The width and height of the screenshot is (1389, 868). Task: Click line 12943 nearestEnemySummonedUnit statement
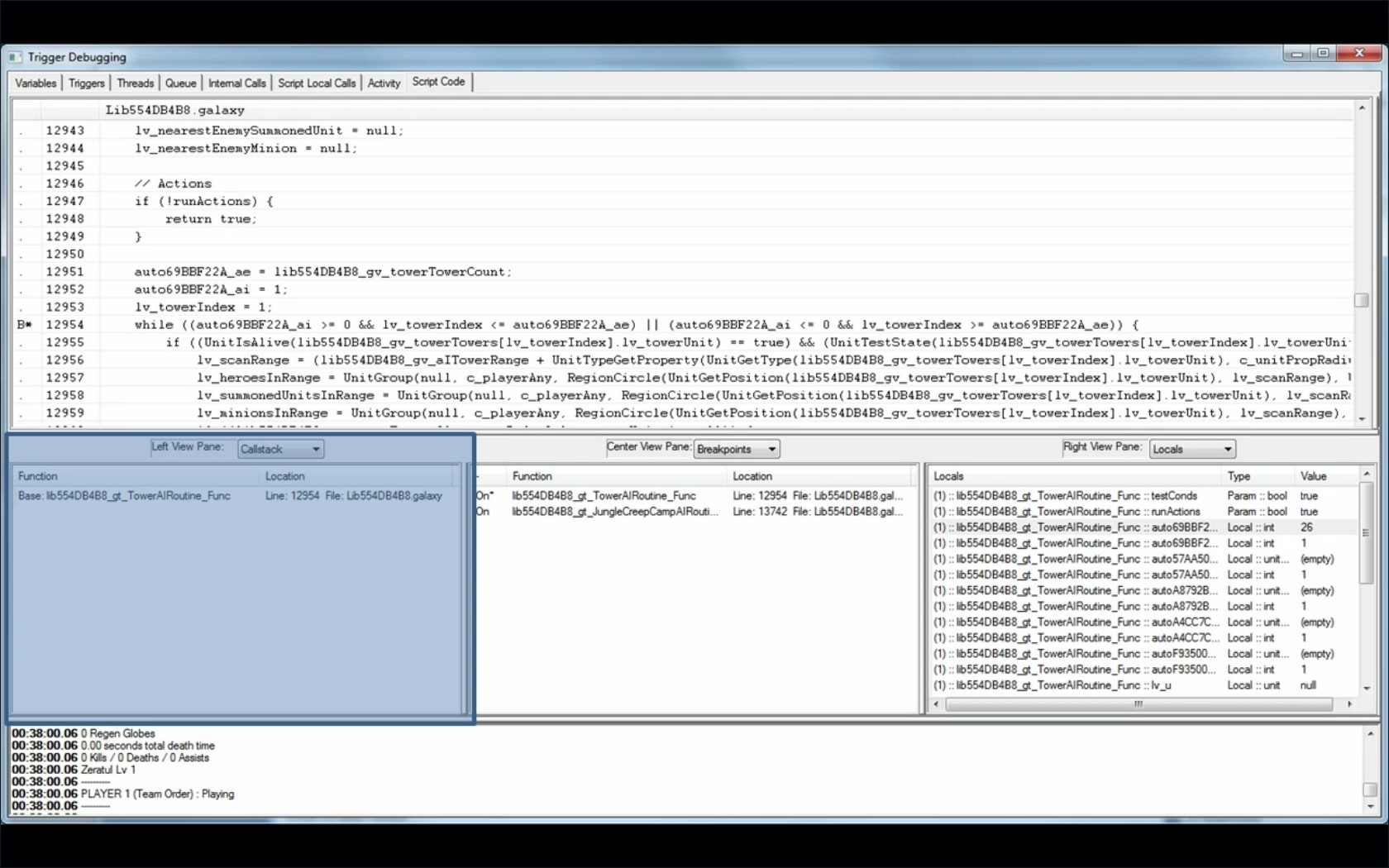(270, 131)
